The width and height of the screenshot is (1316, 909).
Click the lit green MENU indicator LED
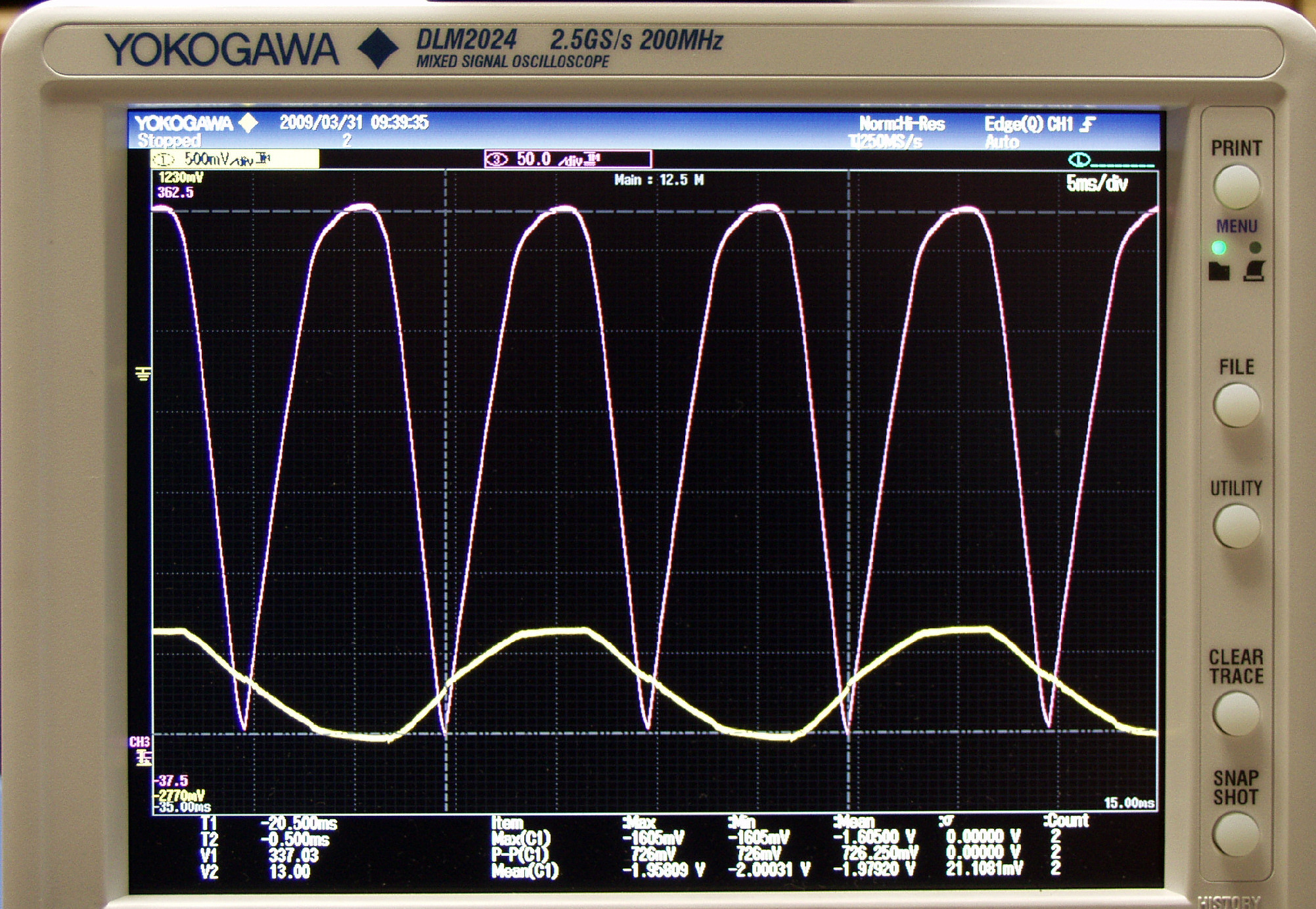pyautogui.click(x=1219, y=248)
